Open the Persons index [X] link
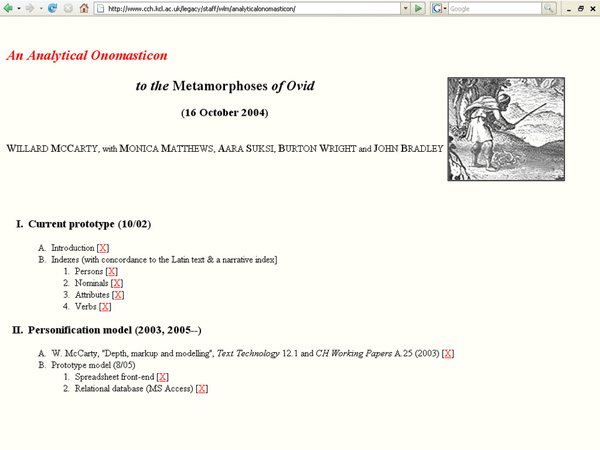 112,271
